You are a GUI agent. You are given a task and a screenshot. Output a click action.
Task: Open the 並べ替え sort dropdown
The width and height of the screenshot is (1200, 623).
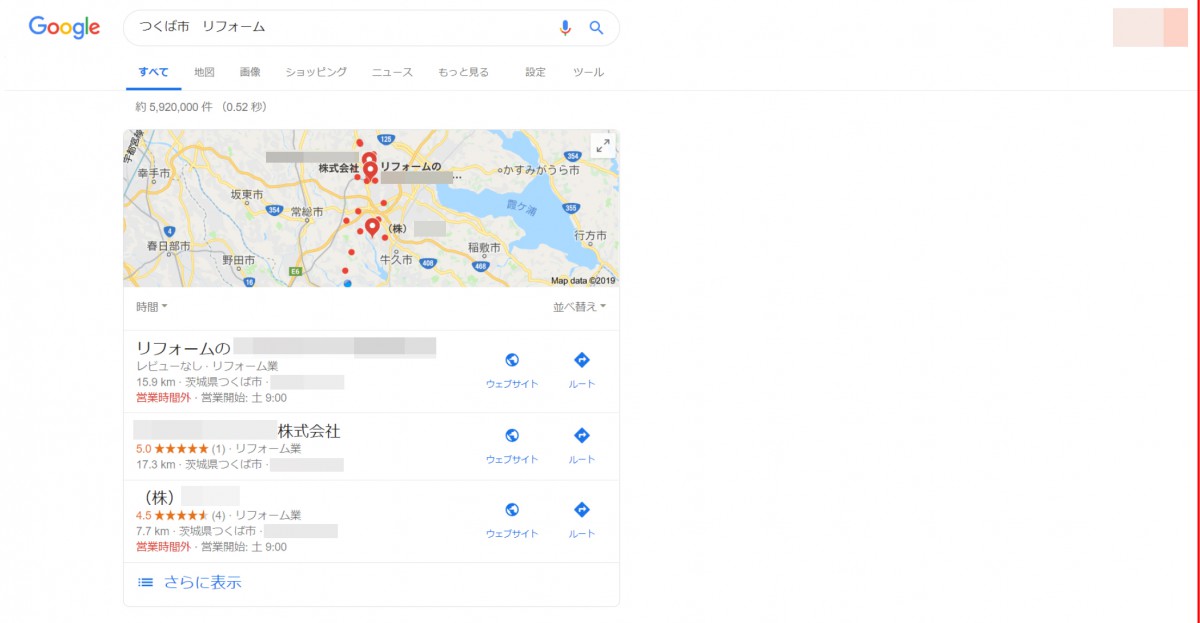tap(580, 307)
